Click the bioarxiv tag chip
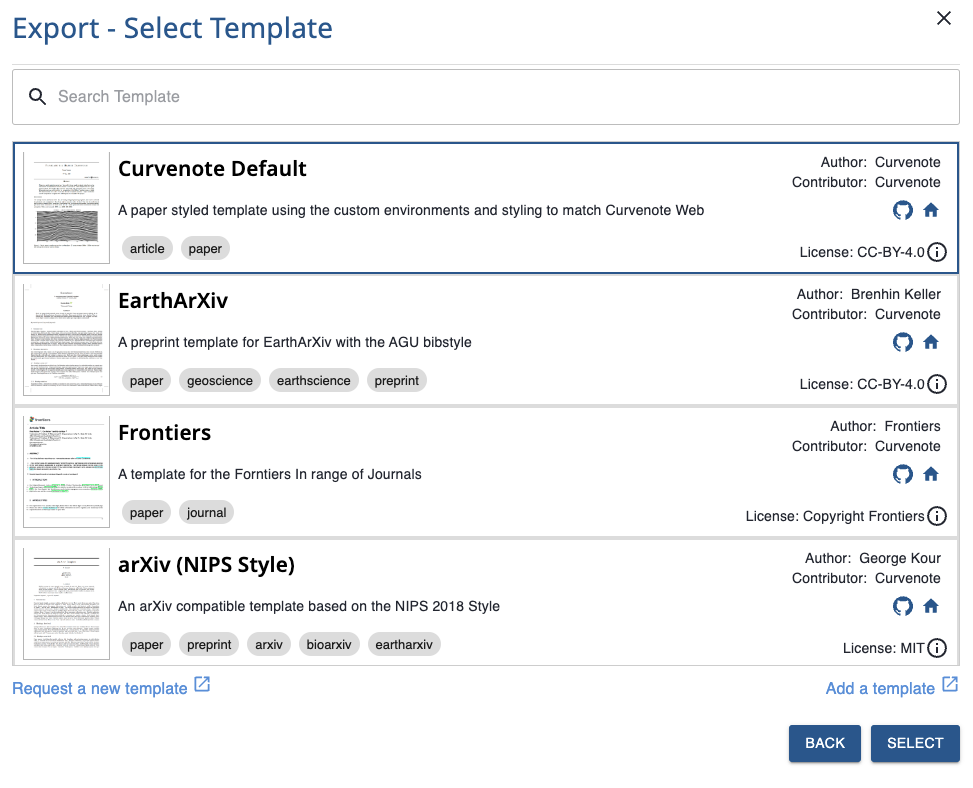This screenshot has height=788, width=973. coord(329,645)
